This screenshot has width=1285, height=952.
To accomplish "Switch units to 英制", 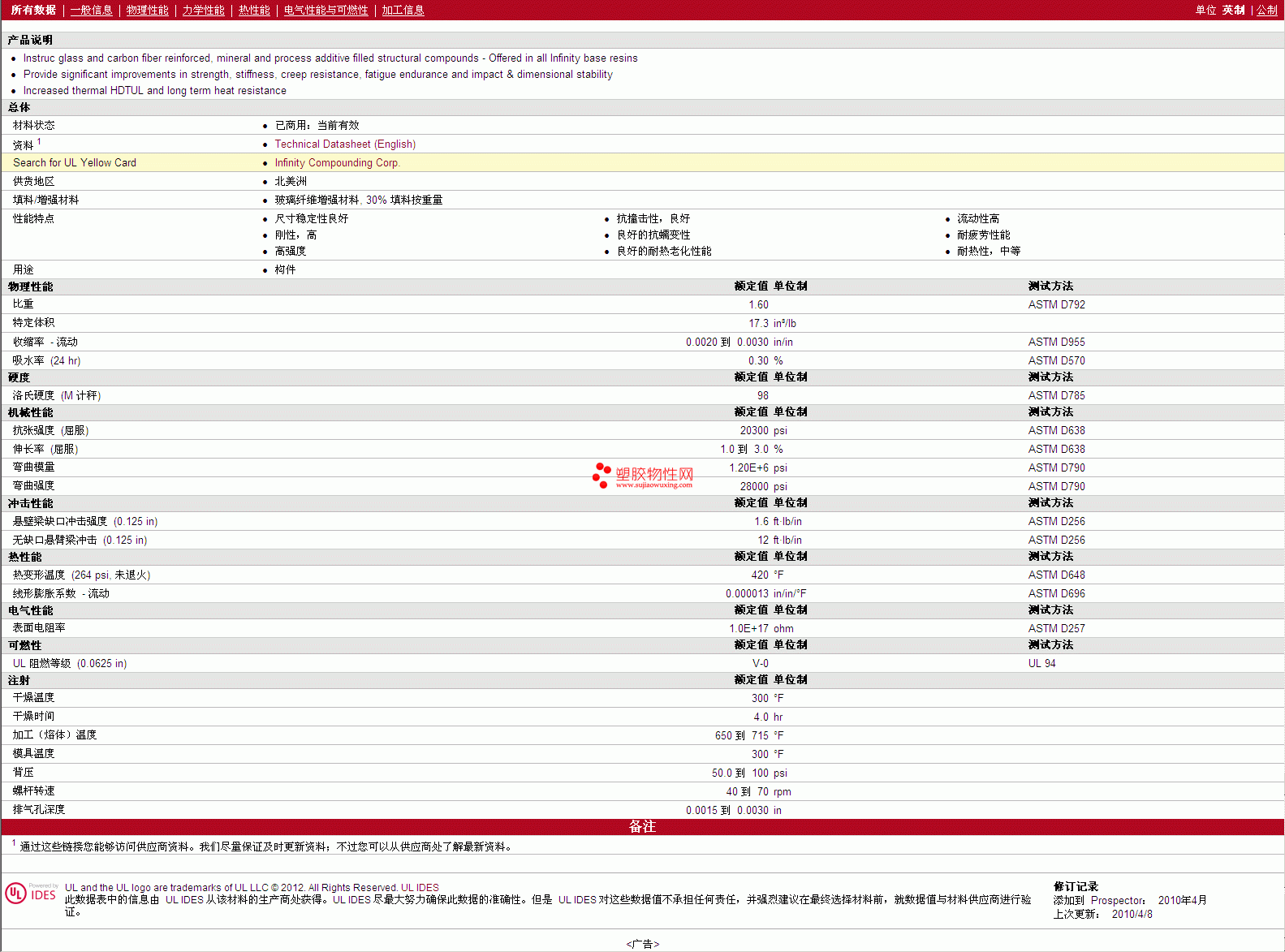I will click(x=1233, y=10).
